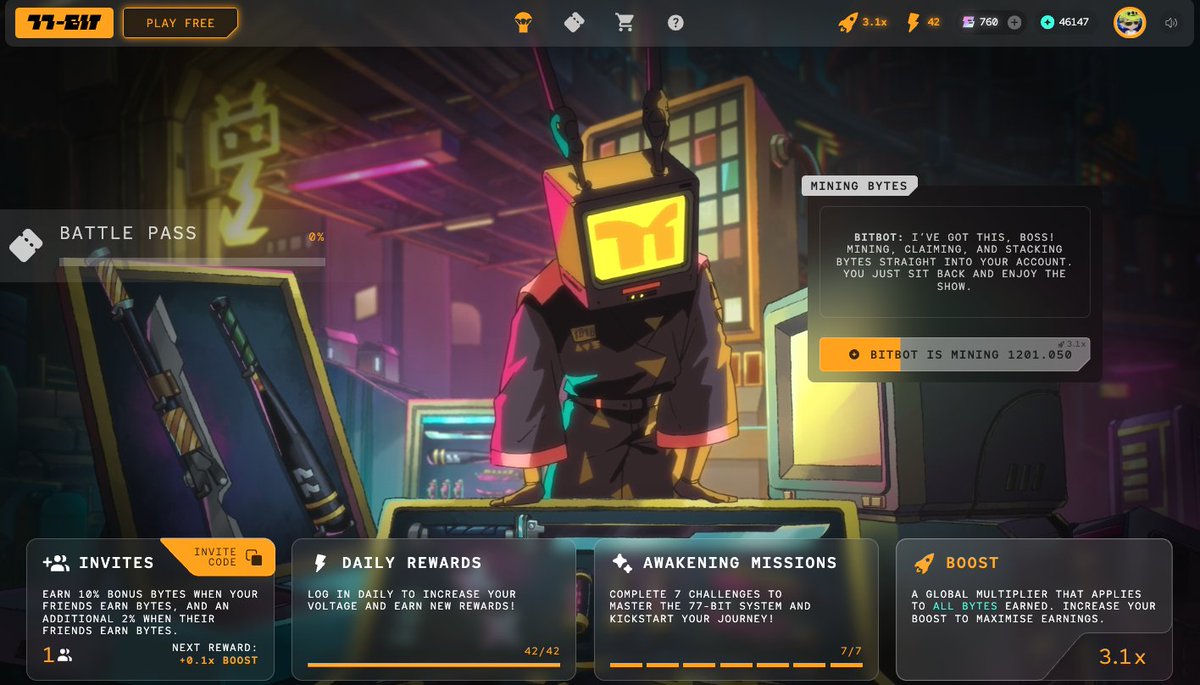Click the Daily Rewards description text
The image size is (1200, 685).
413,600
